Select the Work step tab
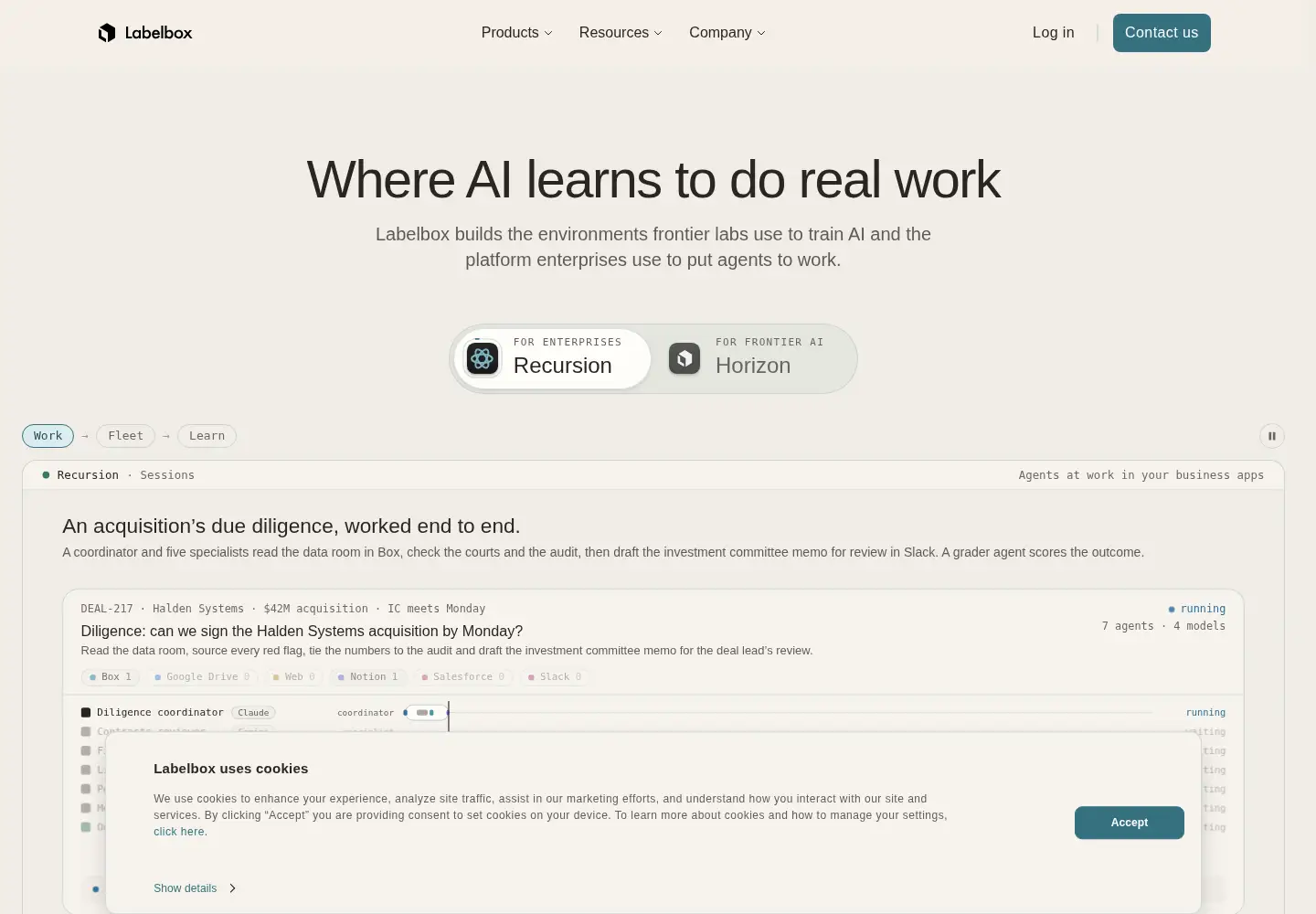This screenshot has height=914, width=1316. click(48, 436)
